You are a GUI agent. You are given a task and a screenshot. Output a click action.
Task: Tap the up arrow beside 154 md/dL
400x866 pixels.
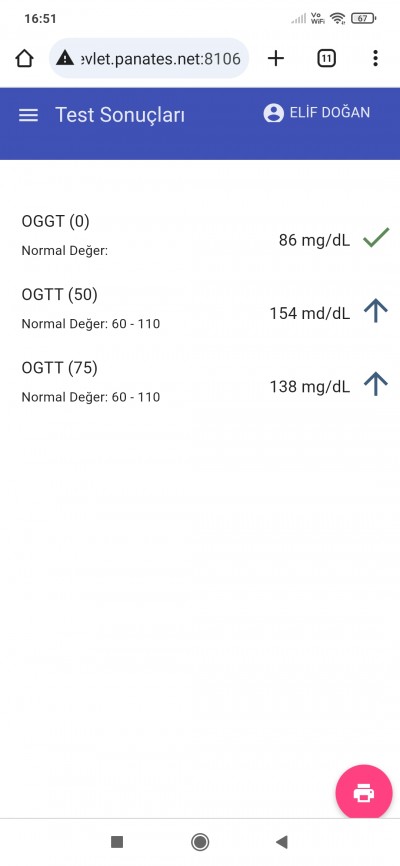point(376,311)
